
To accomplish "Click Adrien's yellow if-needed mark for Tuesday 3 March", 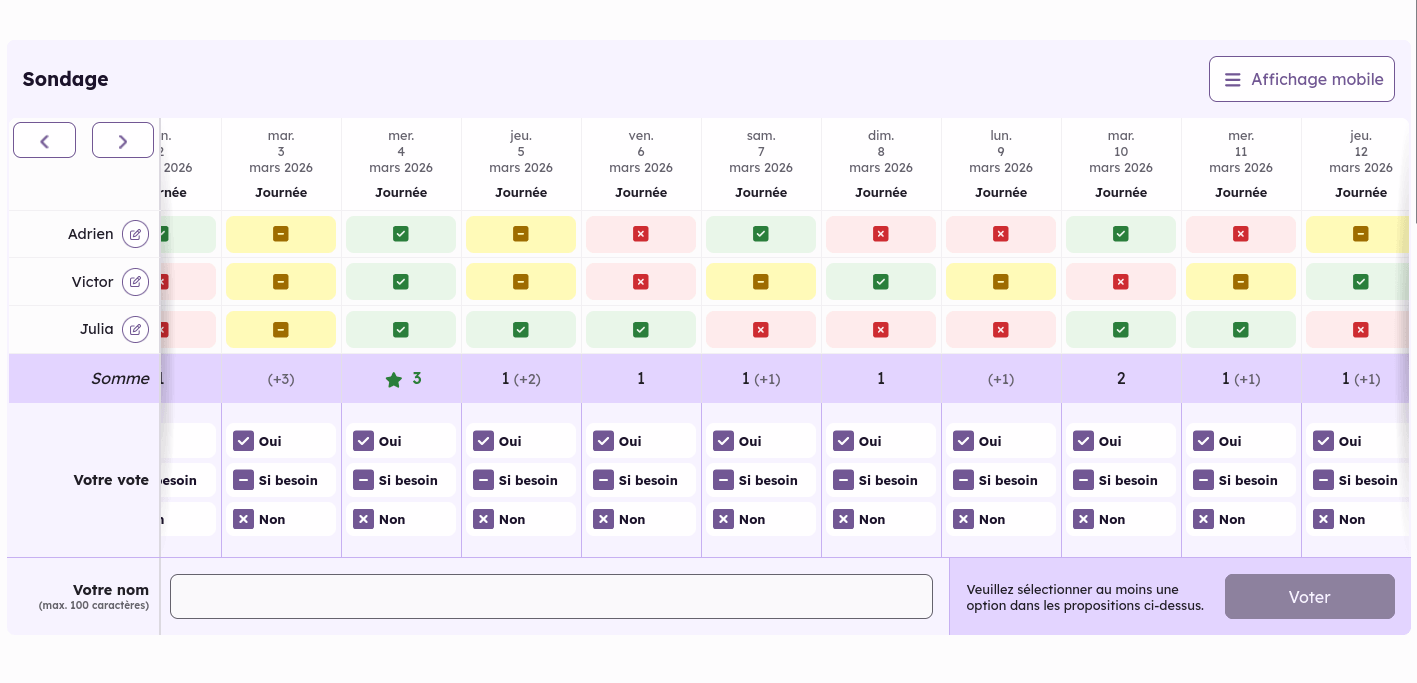I will coord(281,234).
